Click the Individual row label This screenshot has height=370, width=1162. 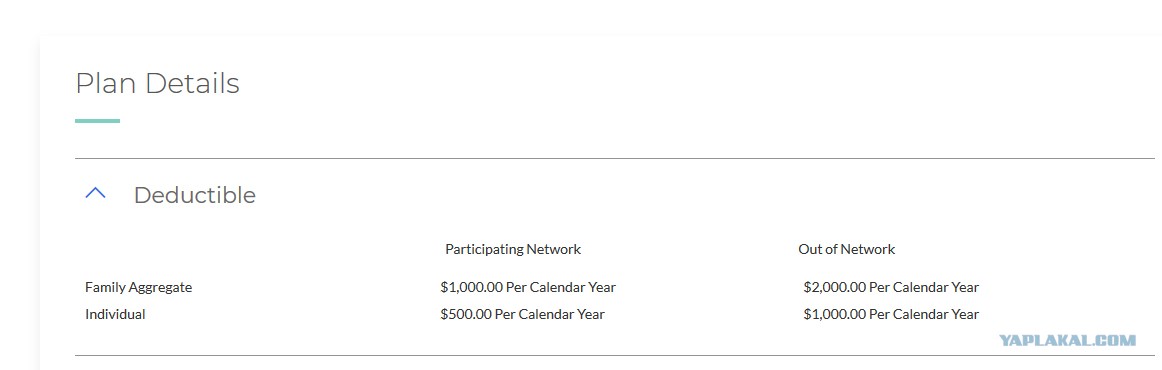115,314
